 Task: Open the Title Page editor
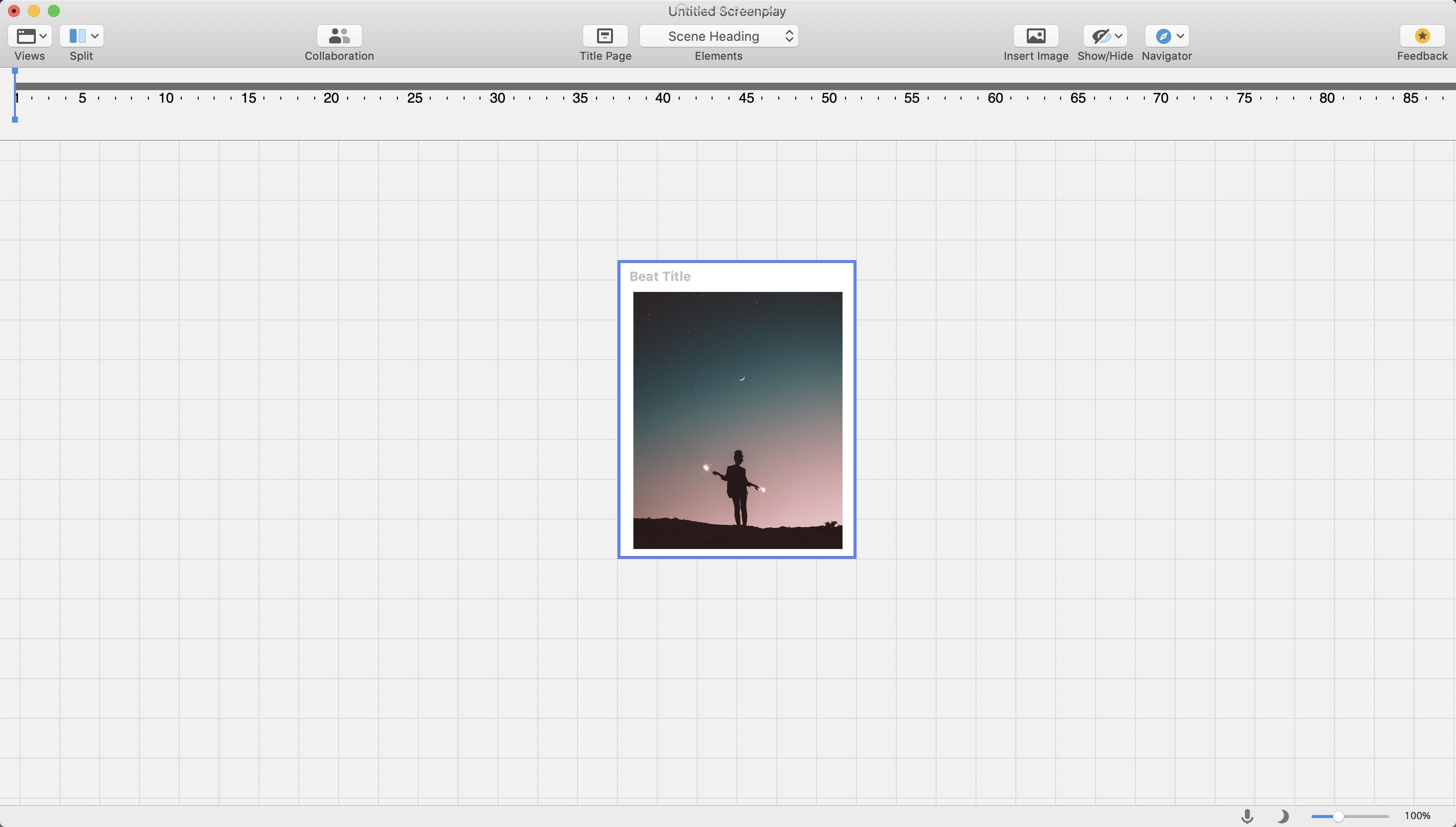tap(605, 36)
